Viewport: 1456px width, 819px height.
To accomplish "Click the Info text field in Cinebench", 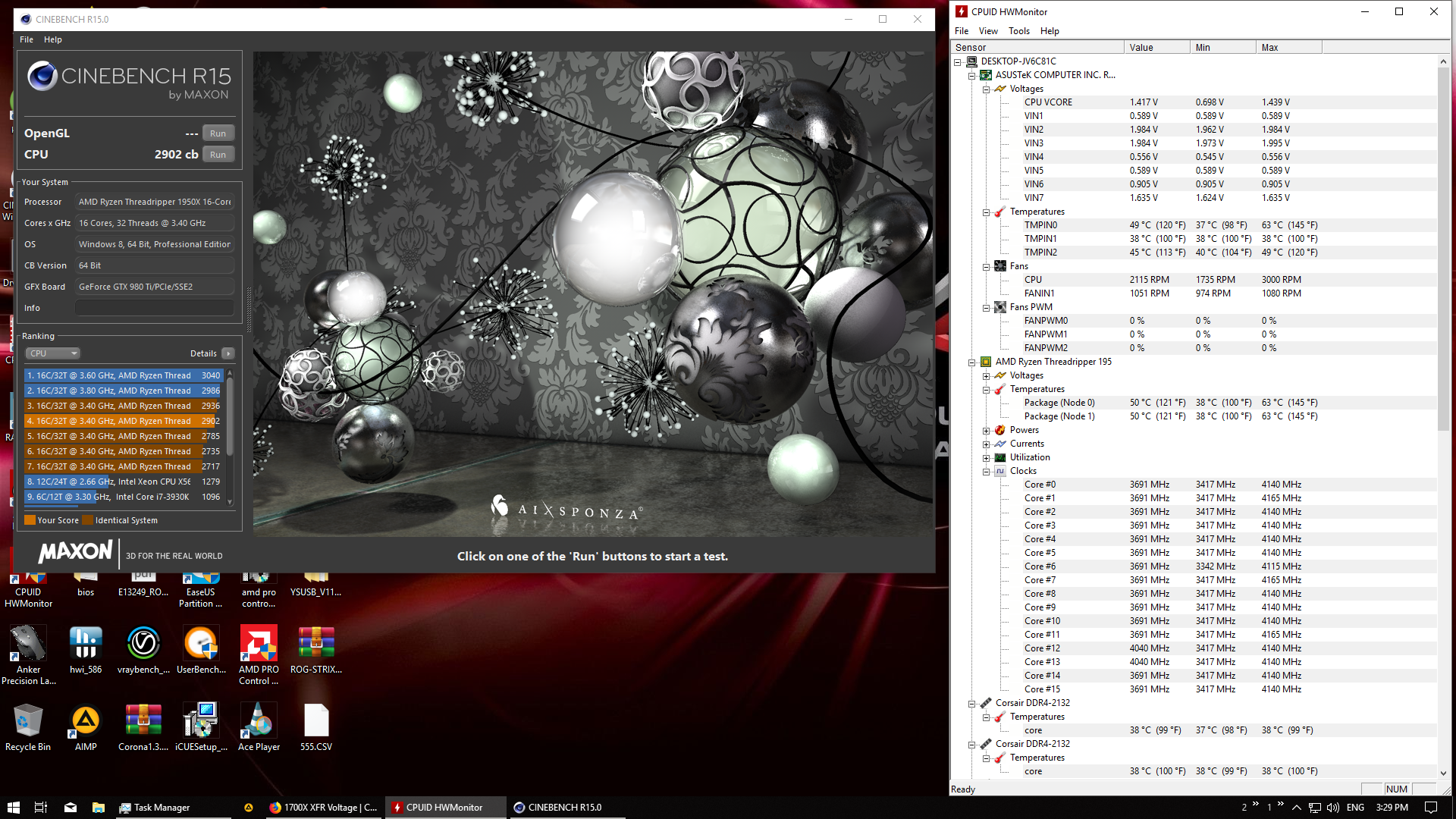I will pos(155,308).
